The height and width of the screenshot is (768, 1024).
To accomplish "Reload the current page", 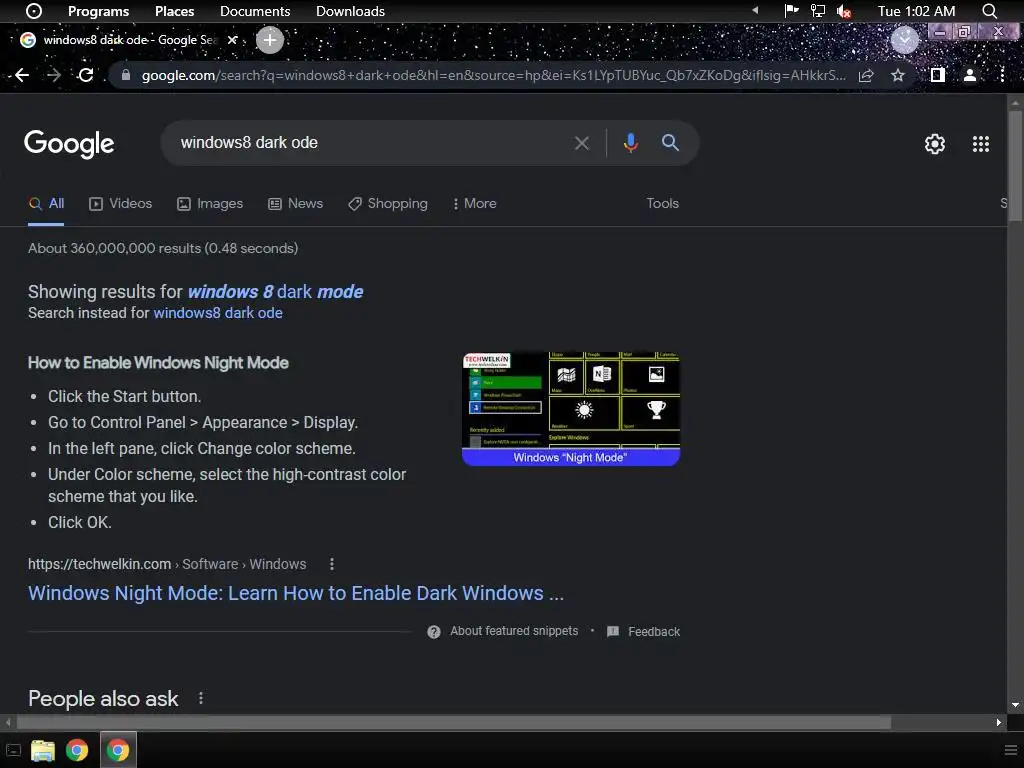I will [86, 75].
